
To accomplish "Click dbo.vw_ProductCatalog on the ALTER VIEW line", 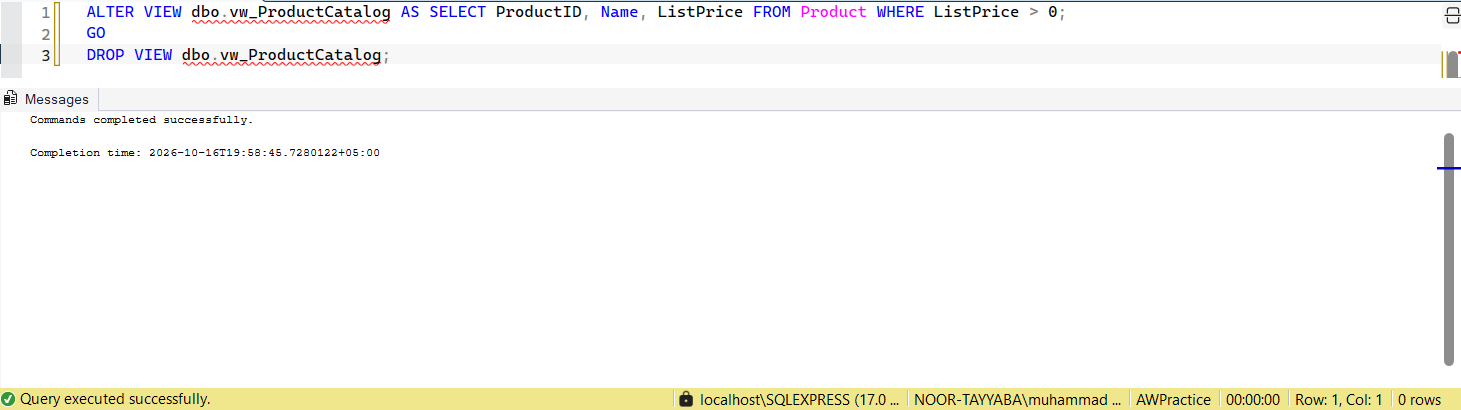I will click(x=291, y=14).
